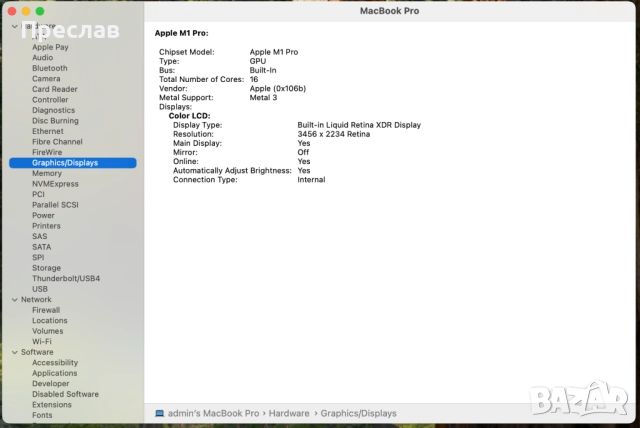
Task: Open Accessibility under Software
Action: pos(55,363)
